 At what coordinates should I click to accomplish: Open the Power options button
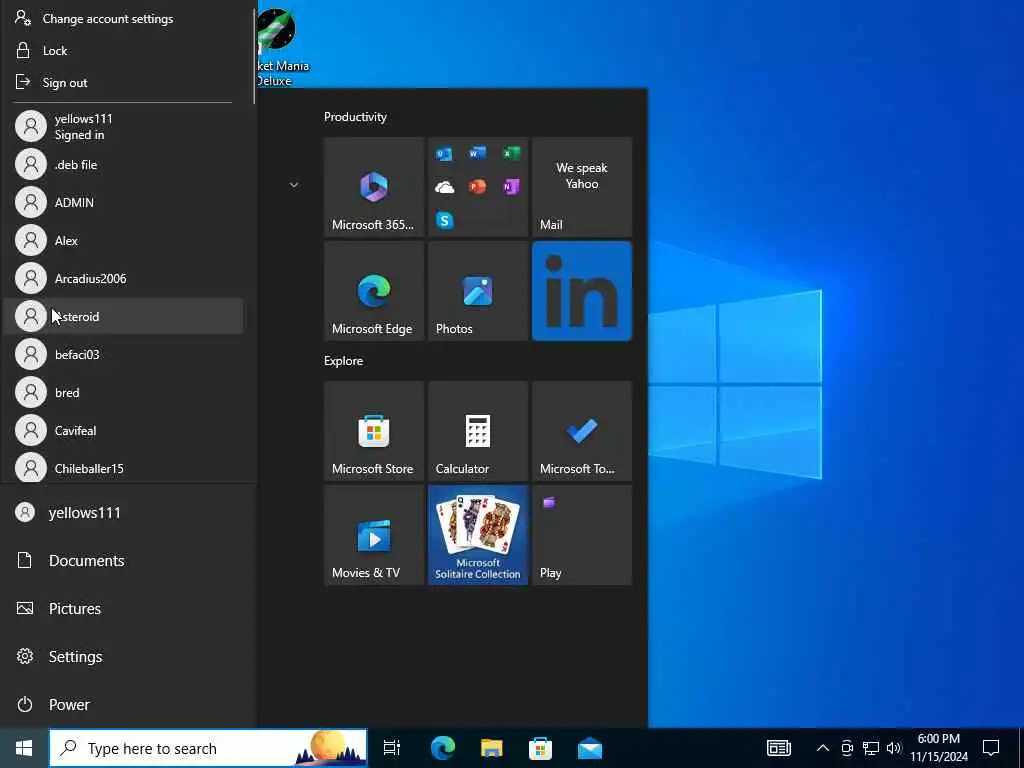[x=128, y=705]
